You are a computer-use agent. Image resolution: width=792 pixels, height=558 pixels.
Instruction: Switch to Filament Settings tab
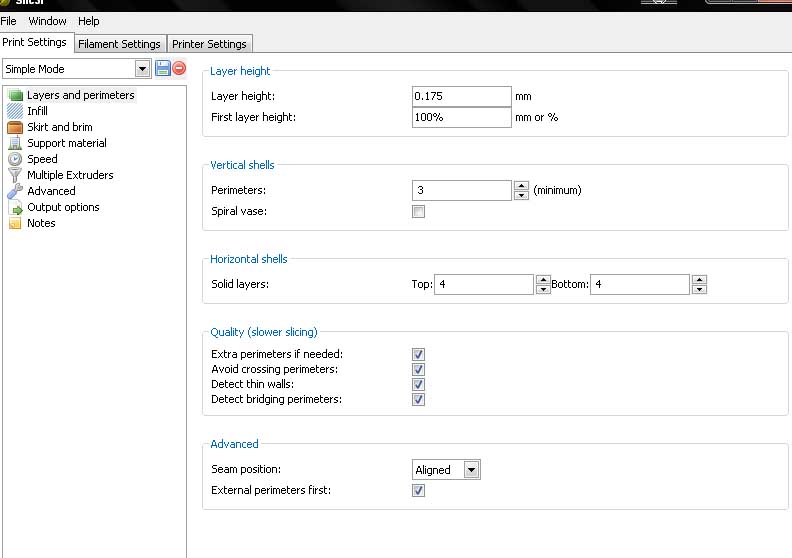[x=119, y=44]
